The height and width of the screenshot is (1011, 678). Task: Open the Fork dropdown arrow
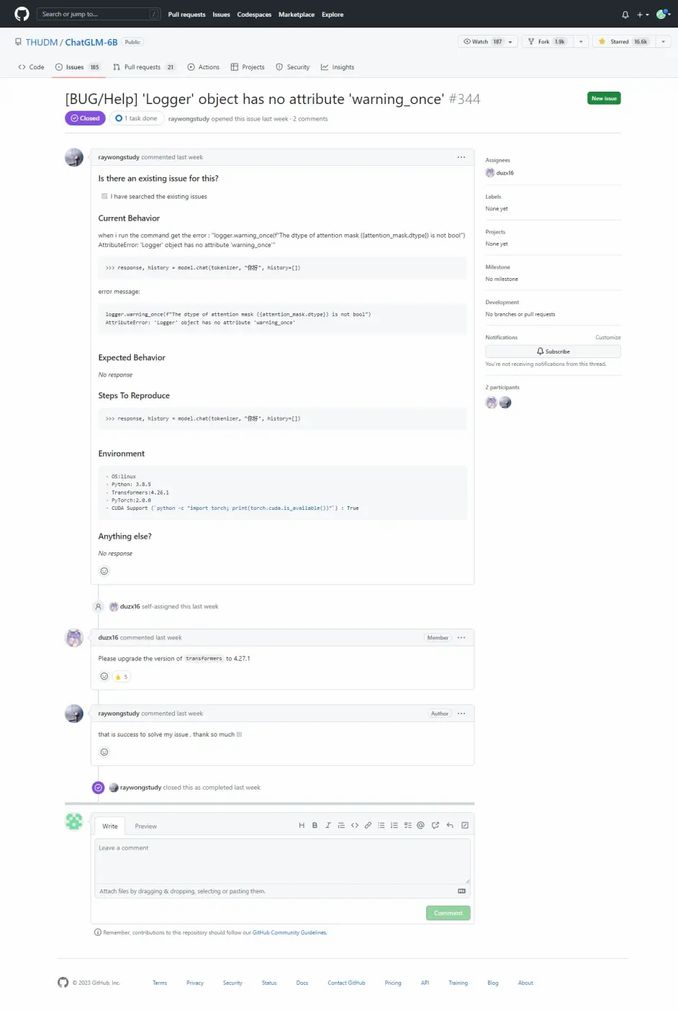(x=581, y=41)
